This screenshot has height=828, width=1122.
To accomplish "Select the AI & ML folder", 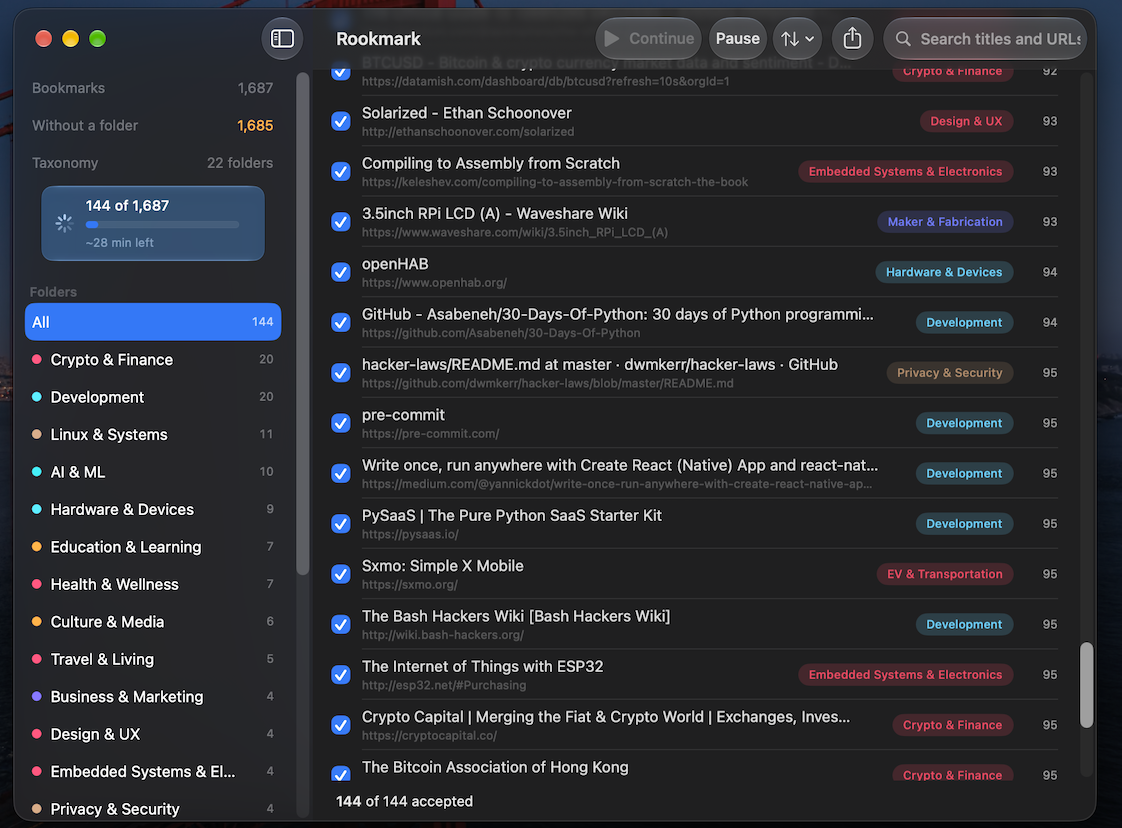I will (x=153, y=472).
